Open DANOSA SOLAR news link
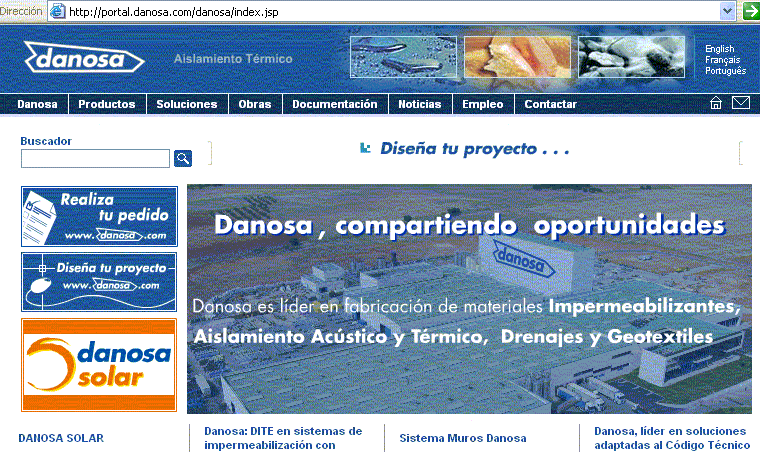The height and width of the screenshot is (452, 760). click(61, 438)
